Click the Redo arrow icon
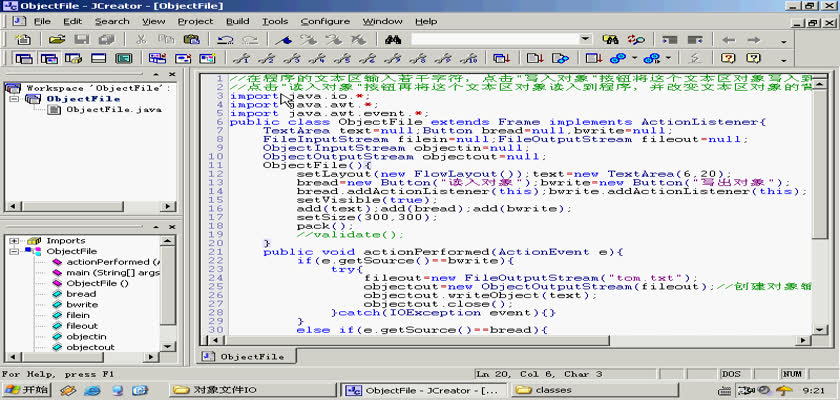This screenshot has height=400, width=840. pos(250,40)
